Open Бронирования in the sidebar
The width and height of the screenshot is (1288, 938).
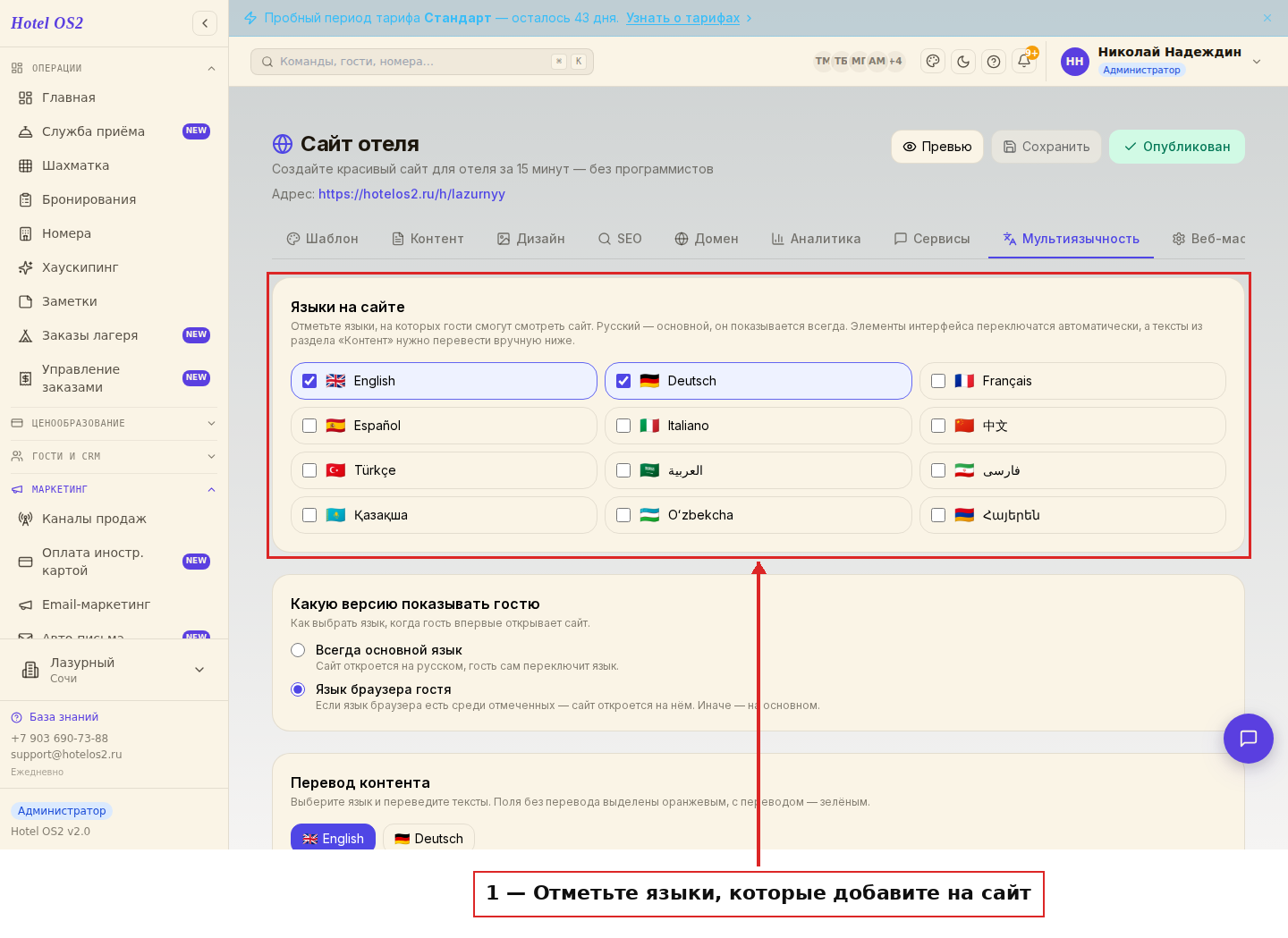(114, 199)
